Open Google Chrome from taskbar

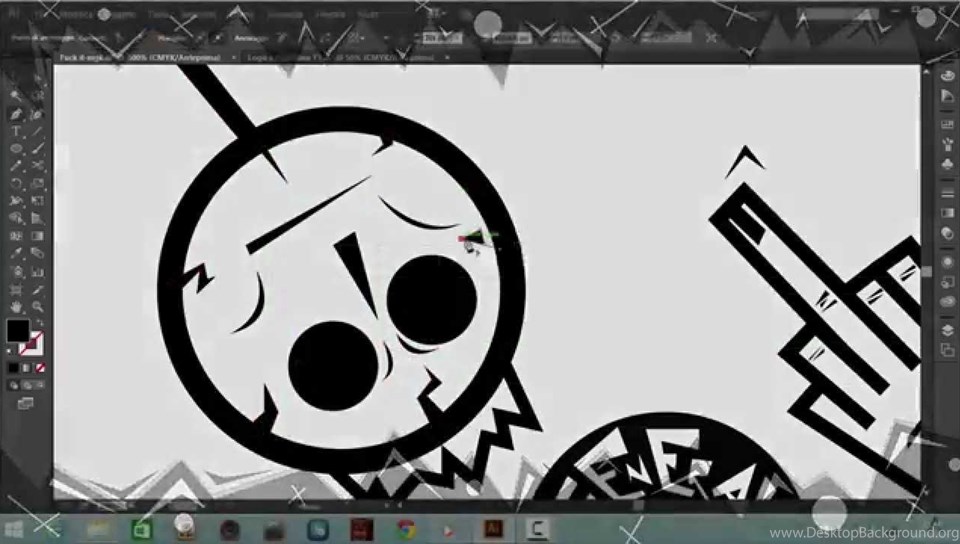407,529
